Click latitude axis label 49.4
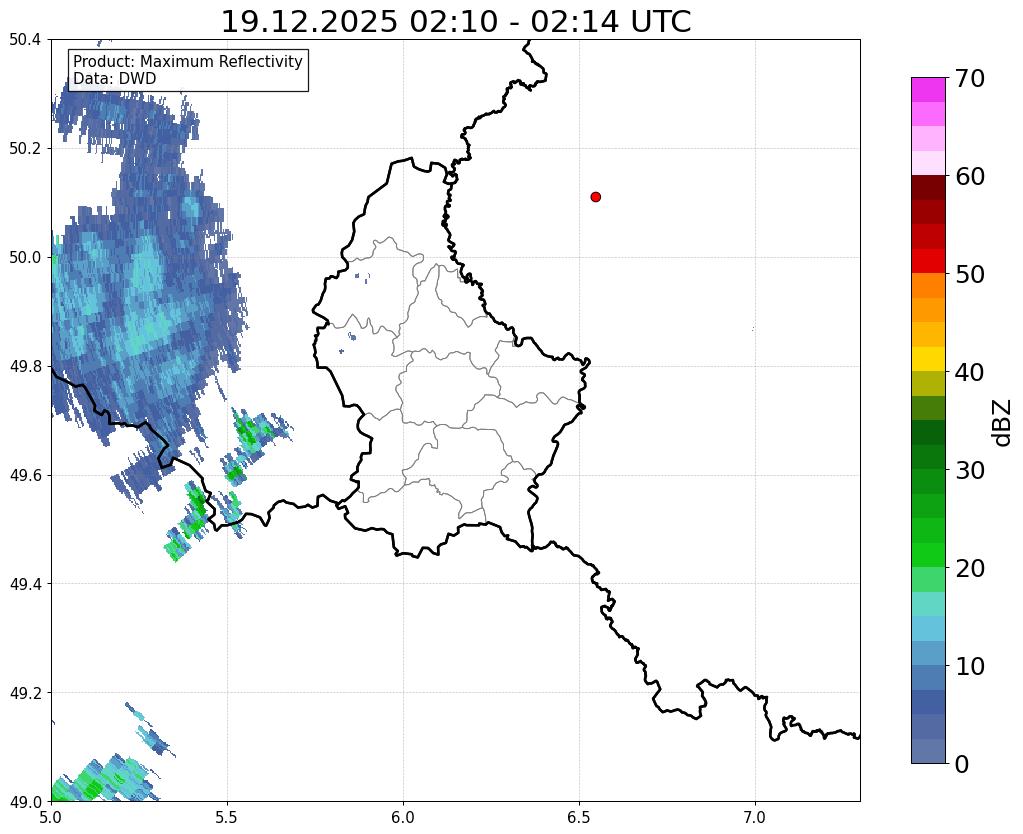Viewport: 1023px width, 834px height. (25, 584)
